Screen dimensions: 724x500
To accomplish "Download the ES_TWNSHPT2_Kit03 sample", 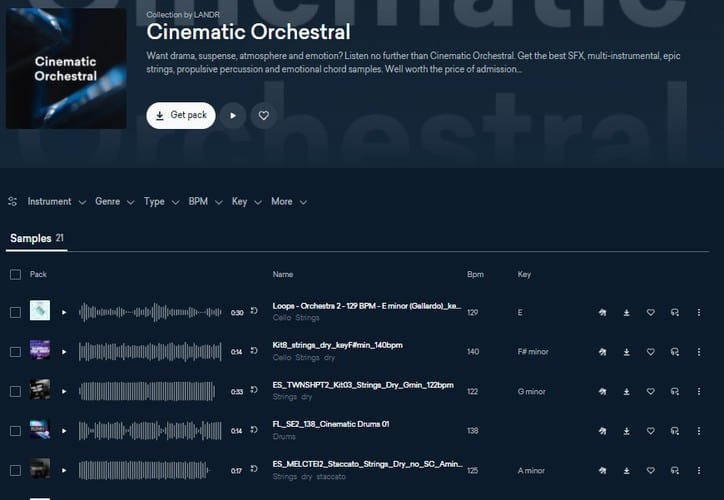I will tap(627, 392).
